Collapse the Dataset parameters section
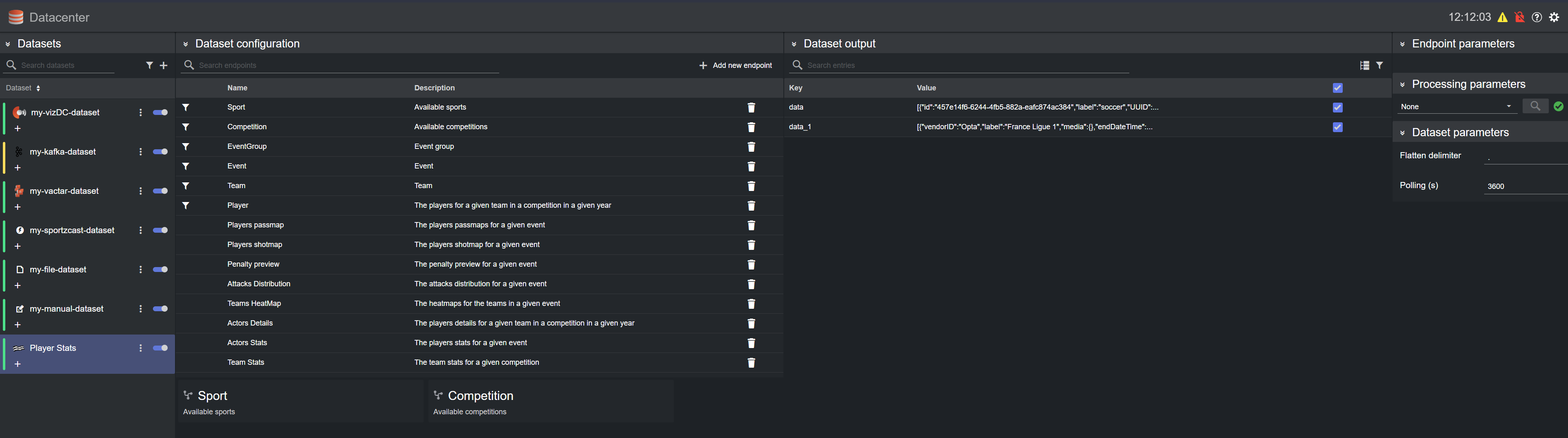Image resolution: width=1568 pixels, height=438 pixels. [x=1402, y=133]
